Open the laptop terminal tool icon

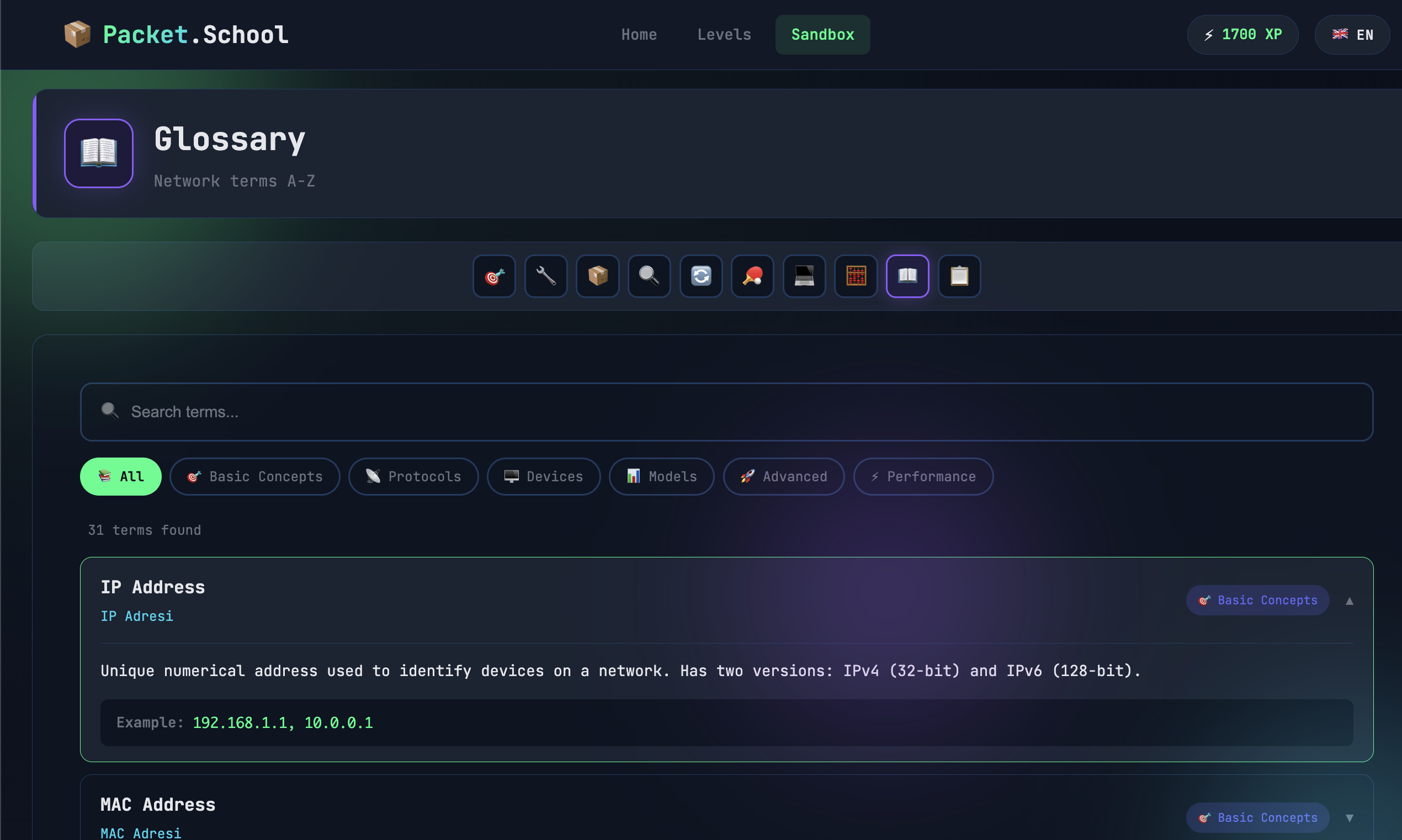[x=804, y=276]
